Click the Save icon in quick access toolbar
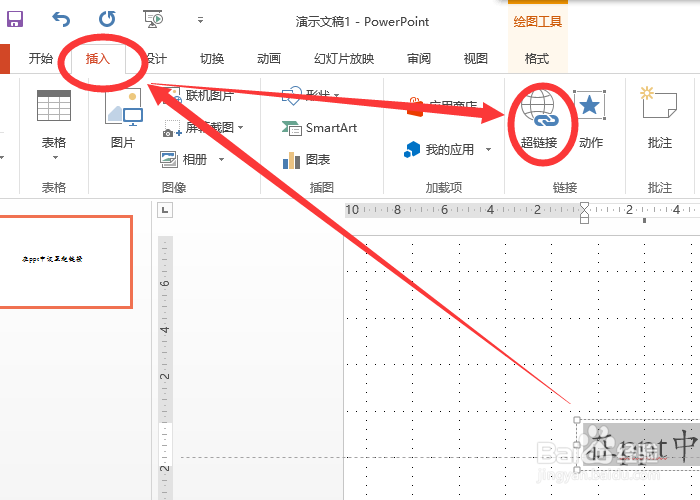The height and width of the screenshot is (500, 700). [x=14, y=19]
